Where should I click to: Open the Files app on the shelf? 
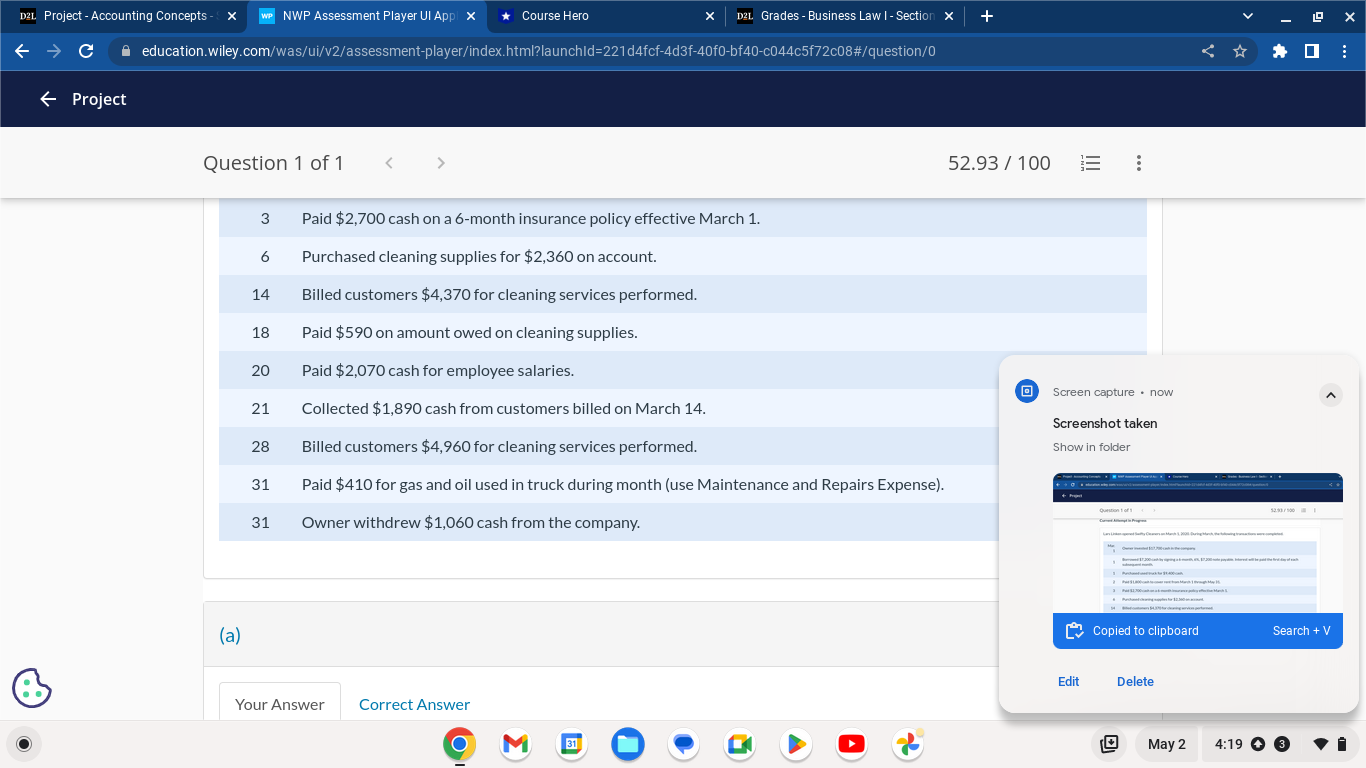click(627, 744)
